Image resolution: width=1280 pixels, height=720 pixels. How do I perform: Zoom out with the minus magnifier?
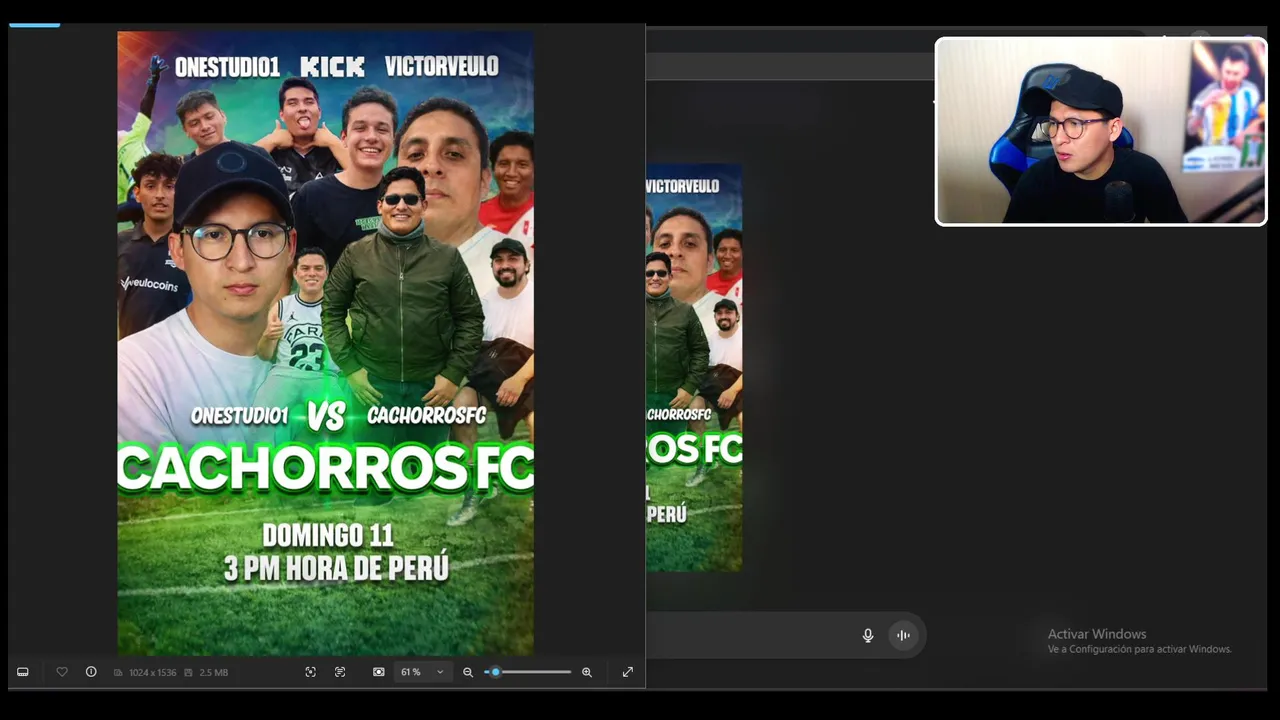point(468,672)
